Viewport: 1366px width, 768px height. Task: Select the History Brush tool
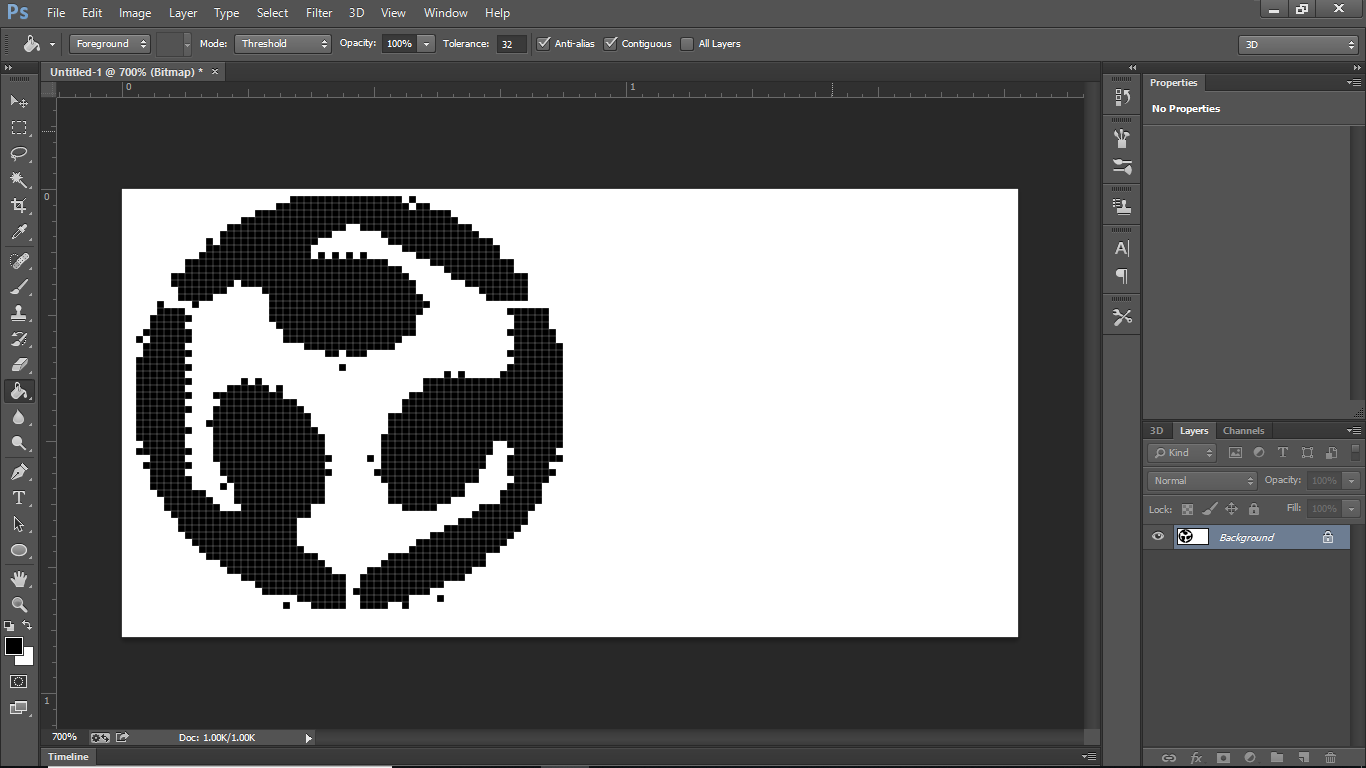(19, 339)
